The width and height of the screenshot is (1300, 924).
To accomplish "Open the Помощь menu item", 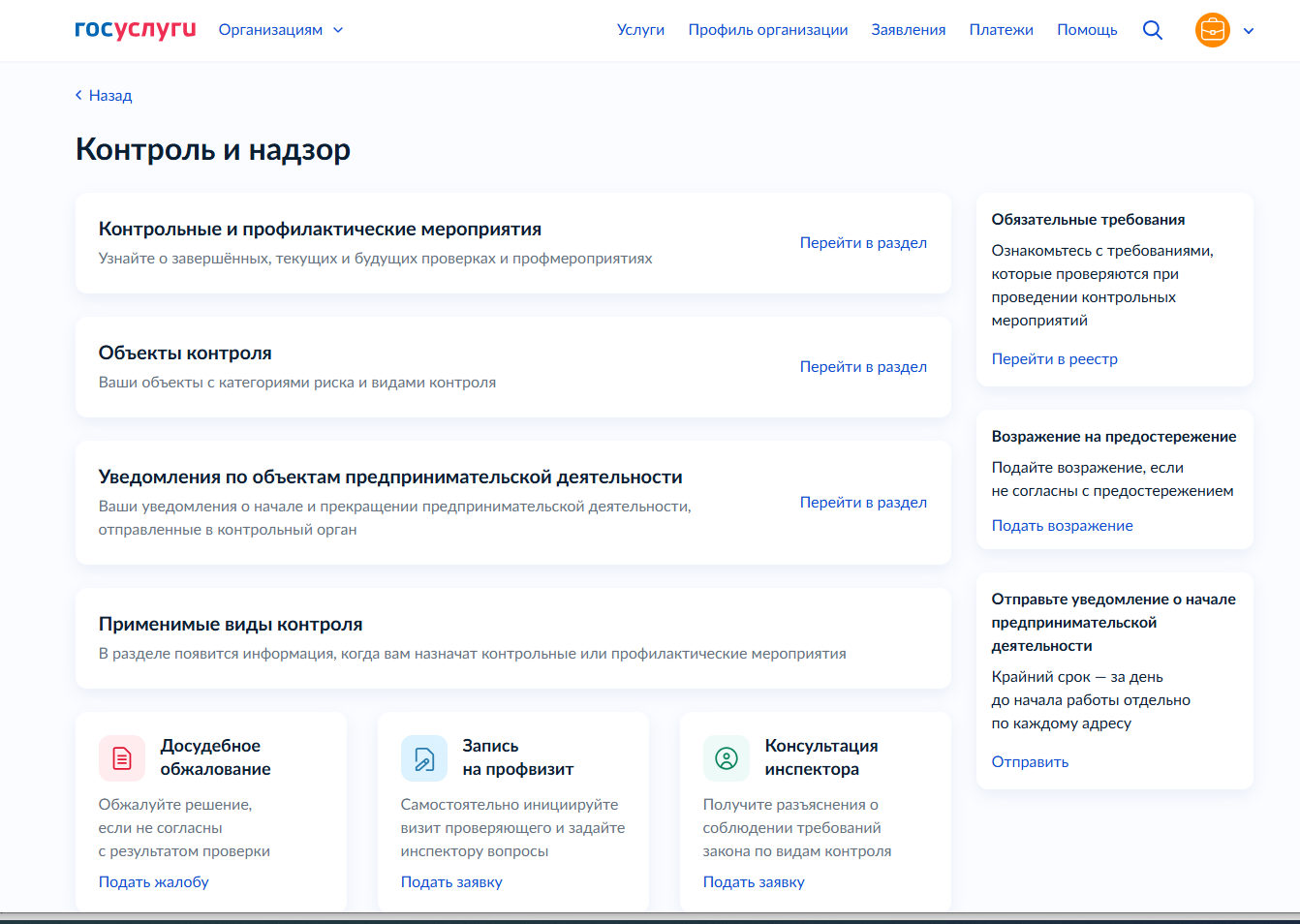I will pos(1087,30).
